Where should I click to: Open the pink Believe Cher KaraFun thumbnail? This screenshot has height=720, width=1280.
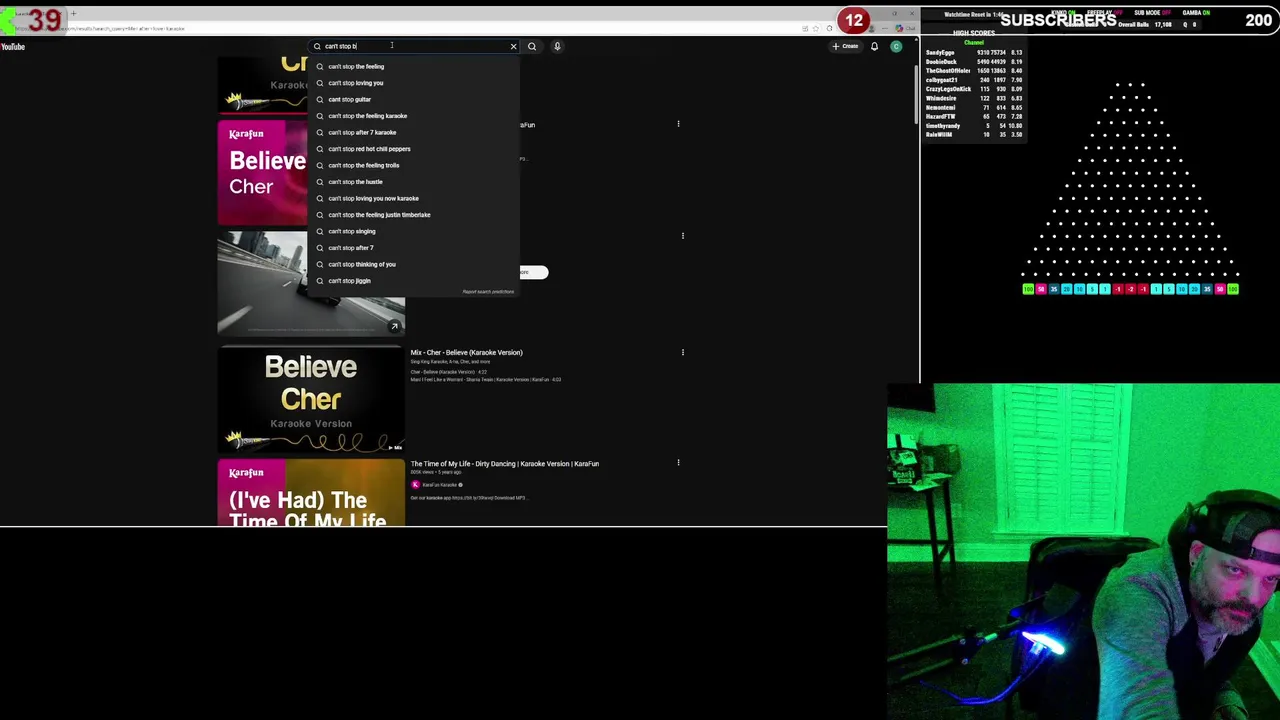point(262,173)
